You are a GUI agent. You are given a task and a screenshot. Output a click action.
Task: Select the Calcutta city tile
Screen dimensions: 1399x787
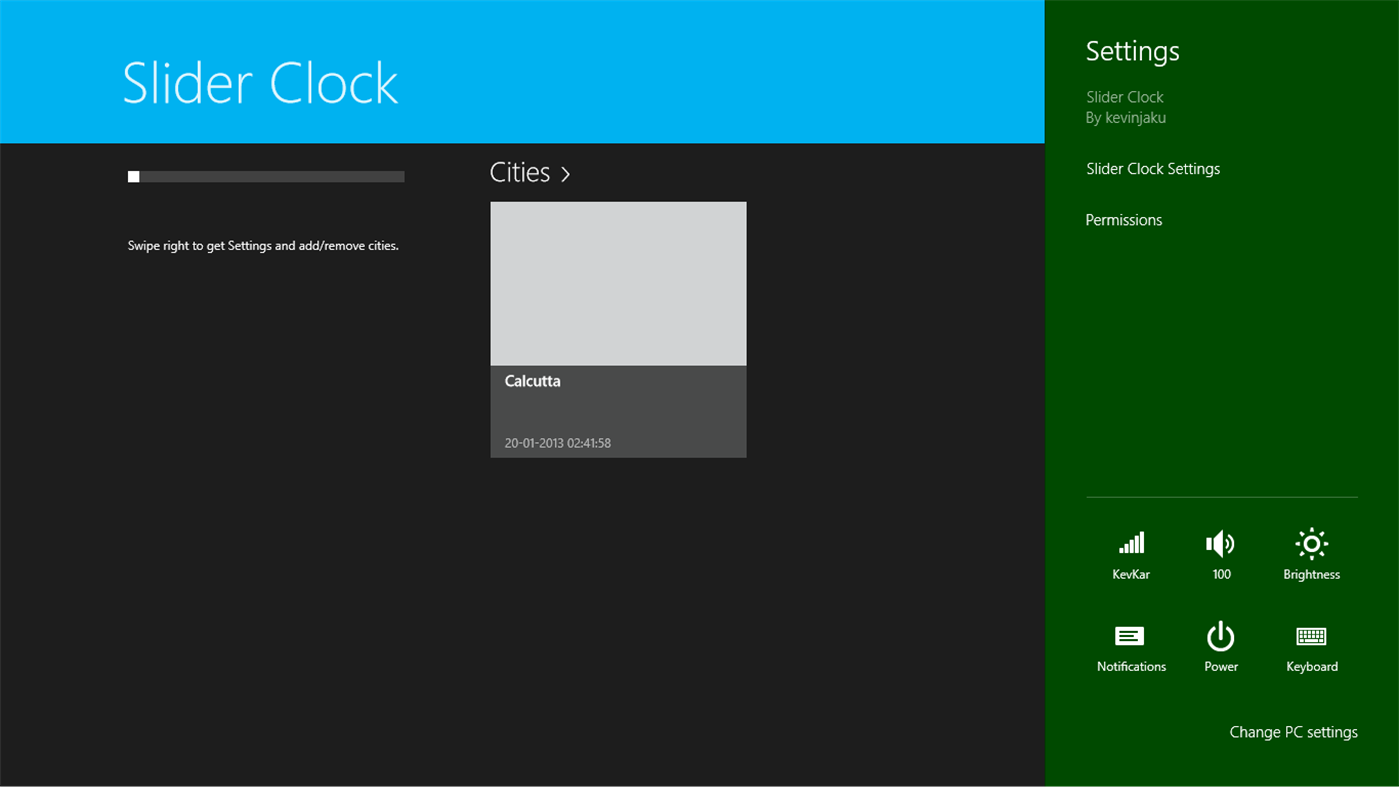pos(617,329)
